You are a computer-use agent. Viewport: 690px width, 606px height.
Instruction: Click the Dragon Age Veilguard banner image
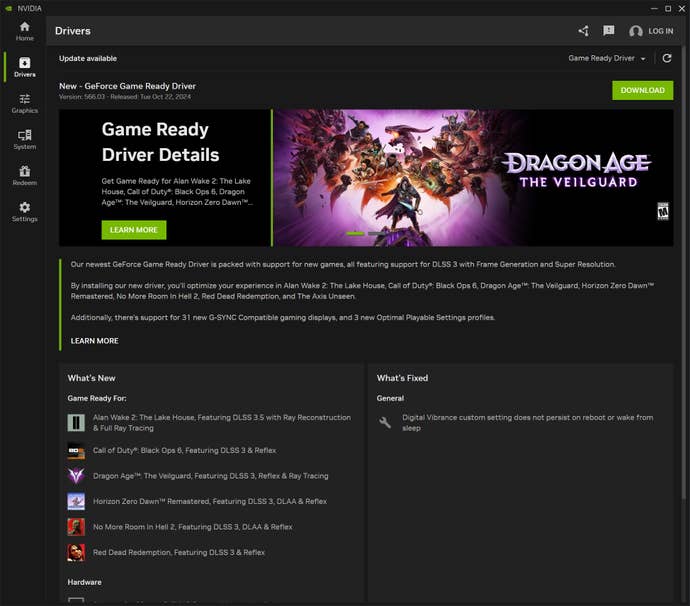tap(473, 178)
